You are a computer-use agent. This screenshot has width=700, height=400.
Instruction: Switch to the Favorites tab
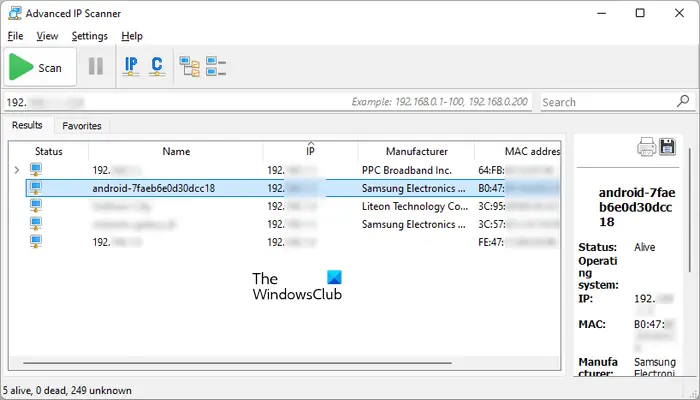(x=82, y=126)
